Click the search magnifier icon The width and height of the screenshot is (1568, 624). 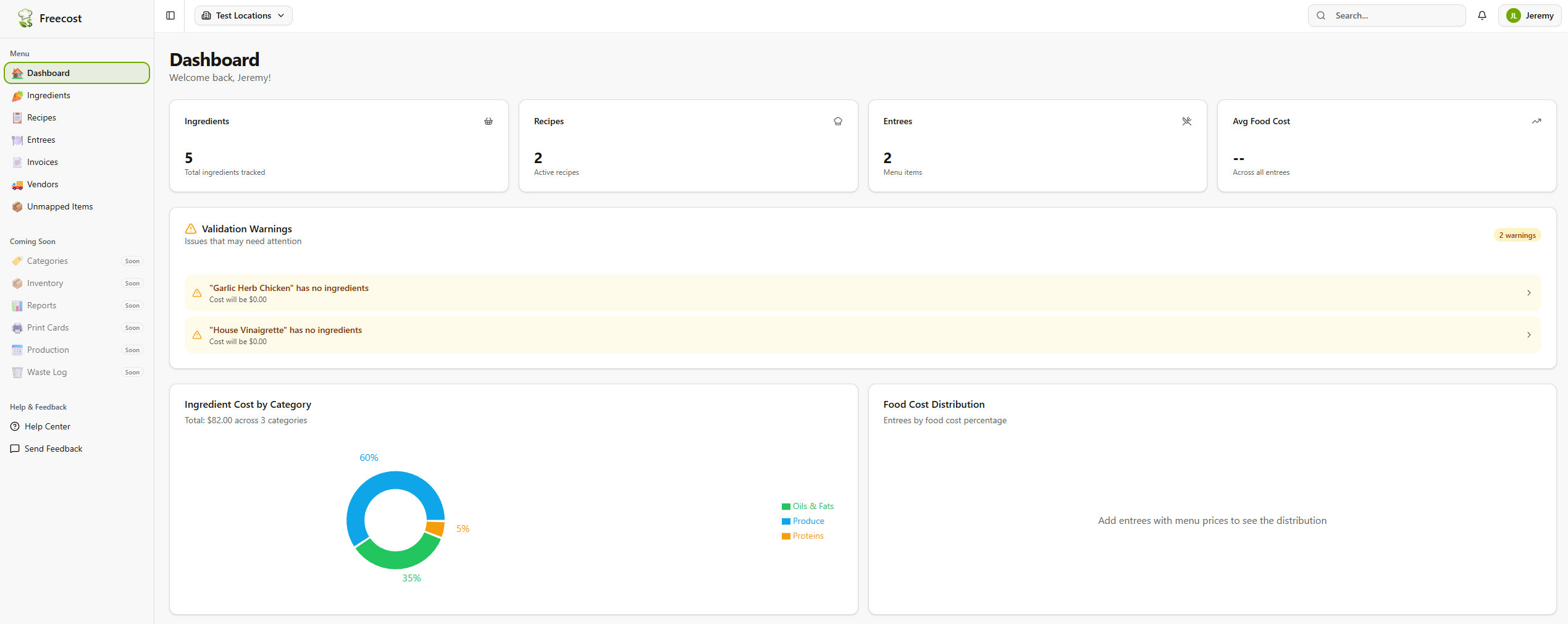[x=1320, y=15]
